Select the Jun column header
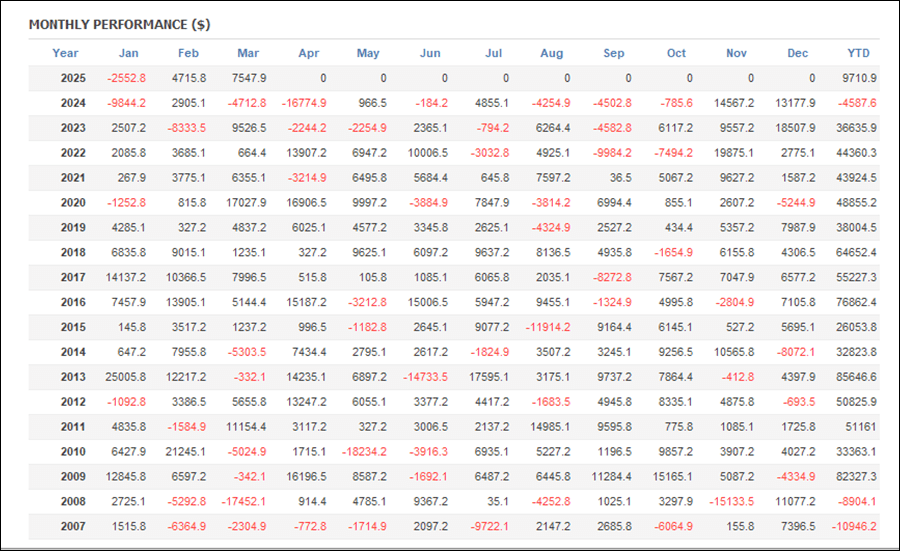 [430, 53]
